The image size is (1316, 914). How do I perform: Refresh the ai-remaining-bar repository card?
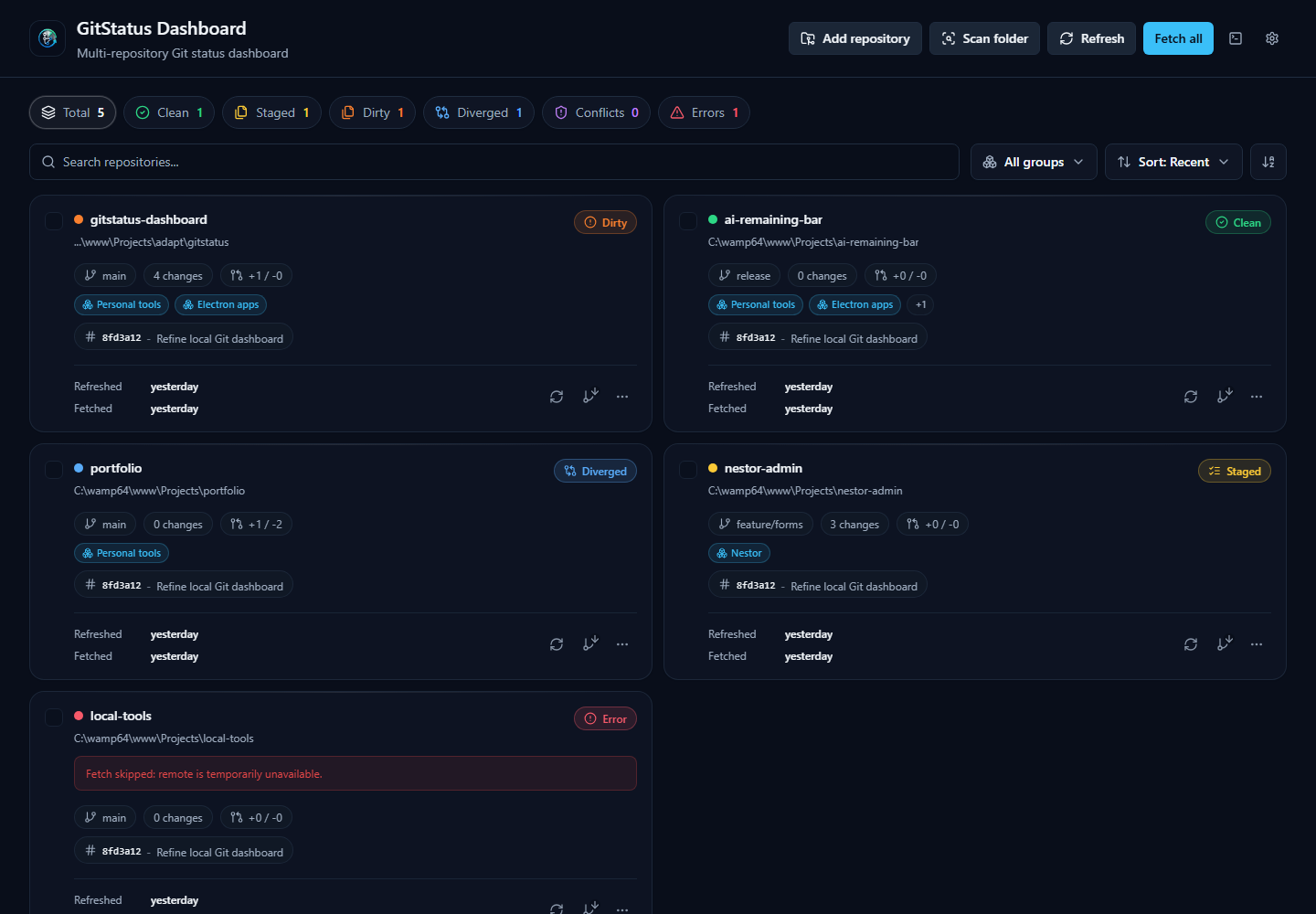click(1191, 397)
